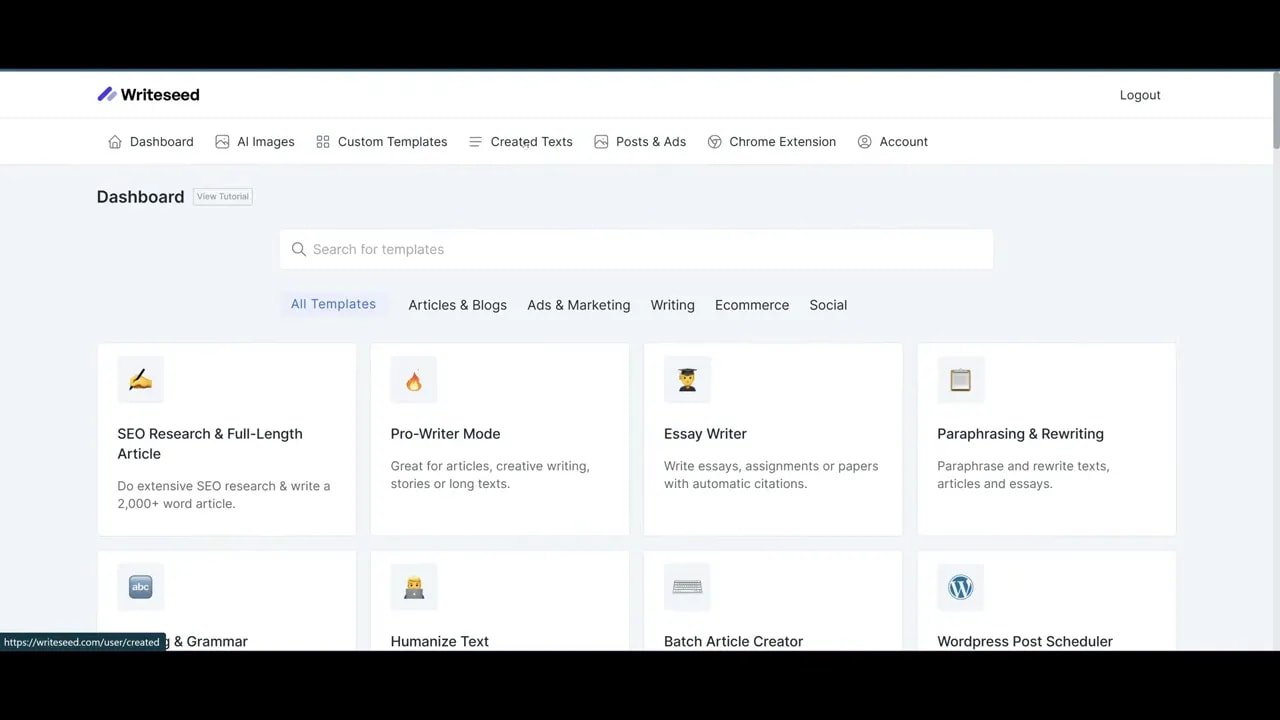Switch to the Articles & Blogs tab
1280x720 pixels.
(x=457, y=305)
